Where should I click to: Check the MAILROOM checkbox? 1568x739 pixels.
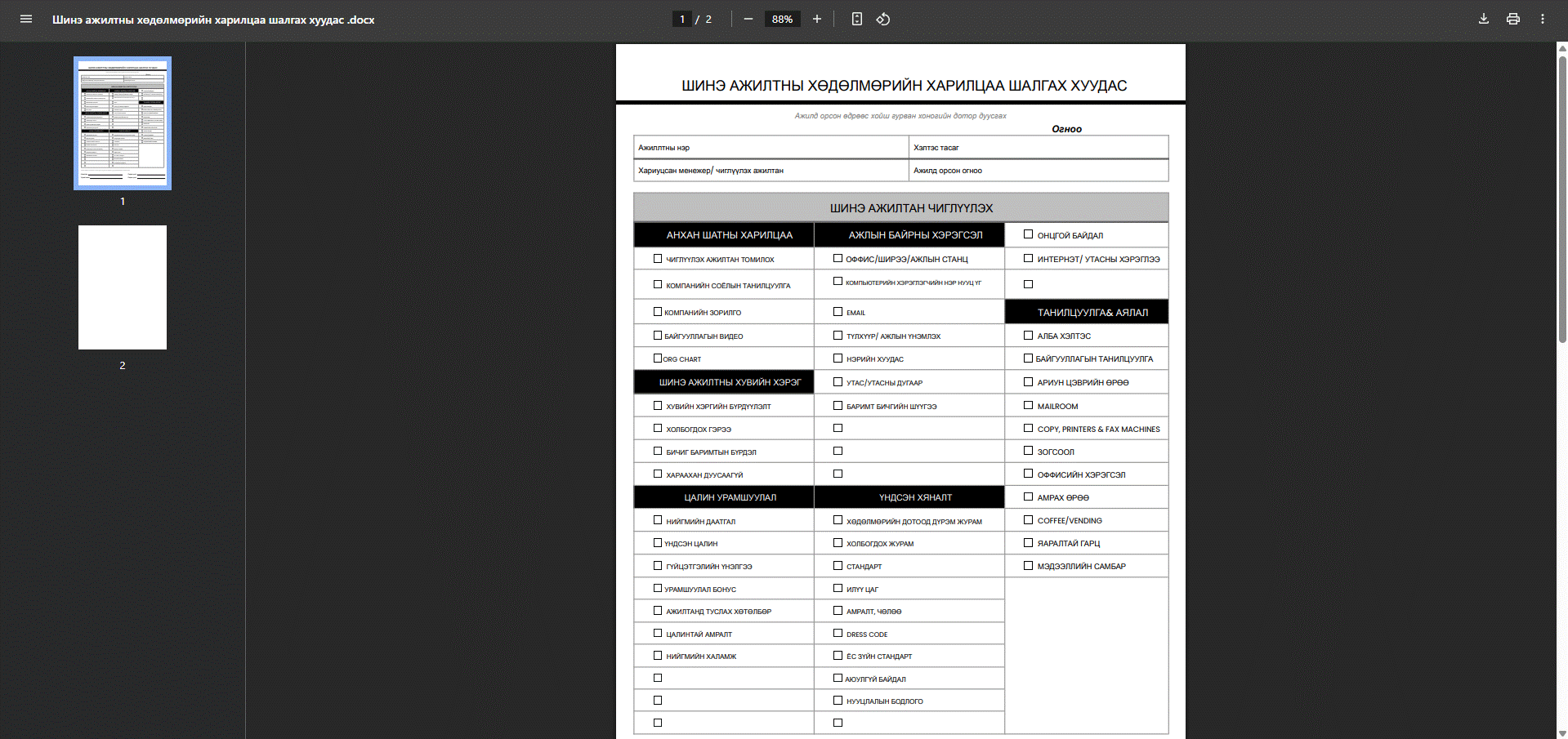tap(1029, 405)
